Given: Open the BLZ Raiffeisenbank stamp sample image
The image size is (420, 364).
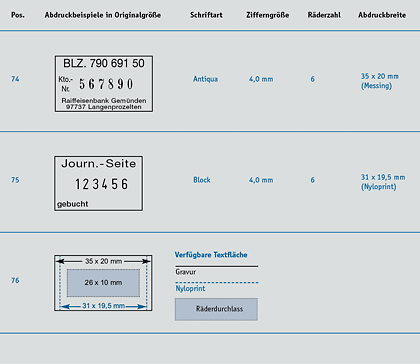Looking at the screenshot, I should click(104, 84).
